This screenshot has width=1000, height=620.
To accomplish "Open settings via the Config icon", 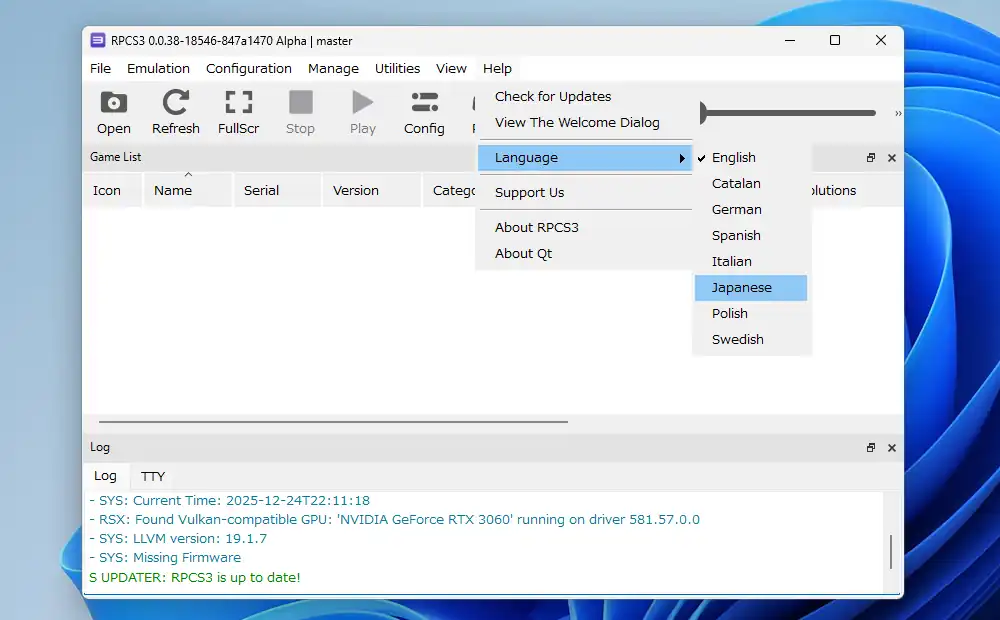I will pyautogui.click(x=424, y=110).
